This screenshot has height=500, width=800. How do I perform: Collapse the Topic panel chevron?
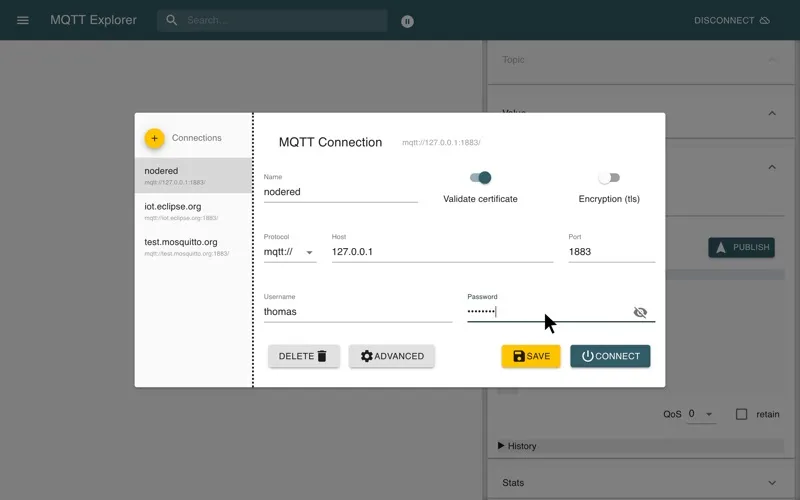click(x=772, y=60)
